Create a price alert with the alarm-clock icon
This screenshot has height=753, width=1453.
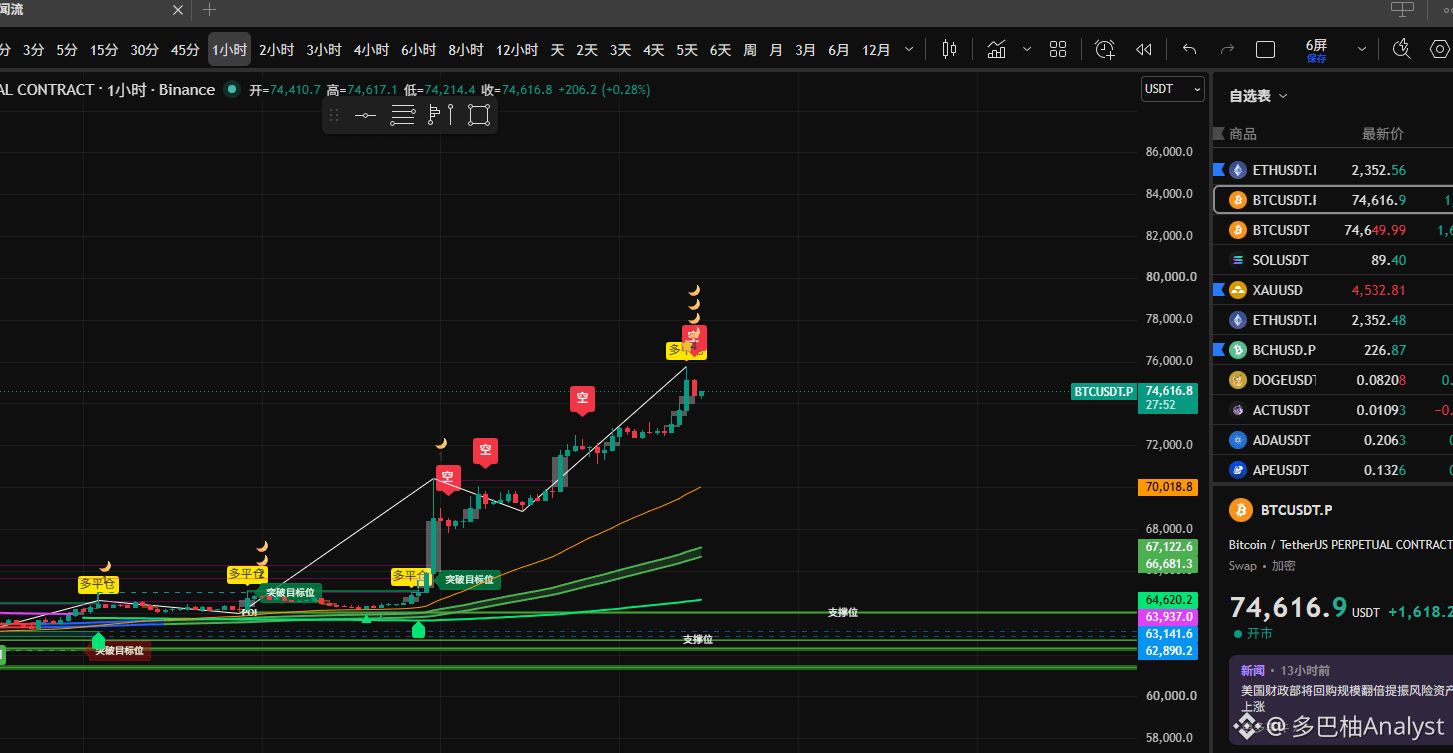tap(1104, 49)
